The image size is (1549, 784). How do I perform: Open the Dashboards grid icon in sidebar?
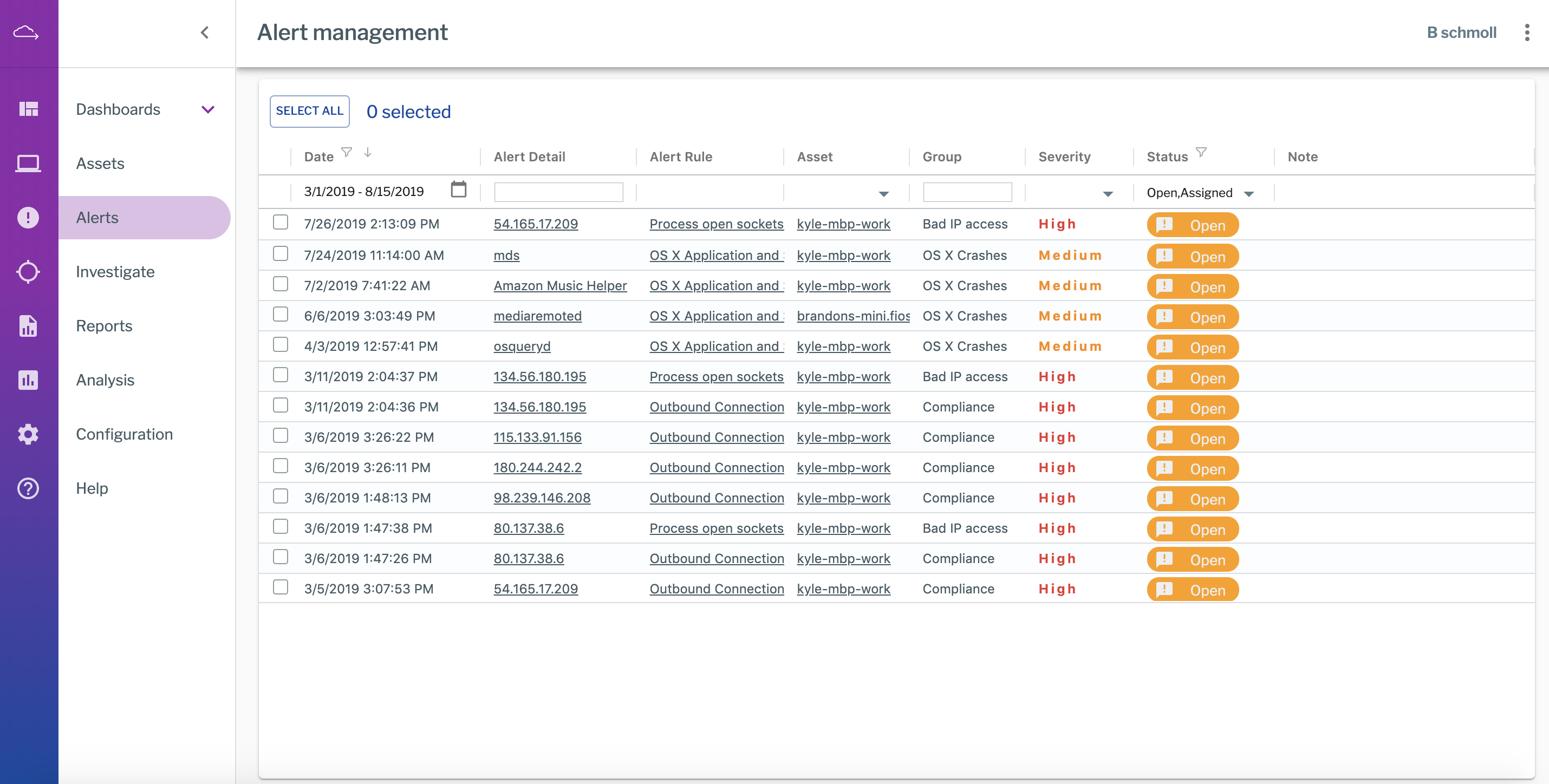click(28, 109)
